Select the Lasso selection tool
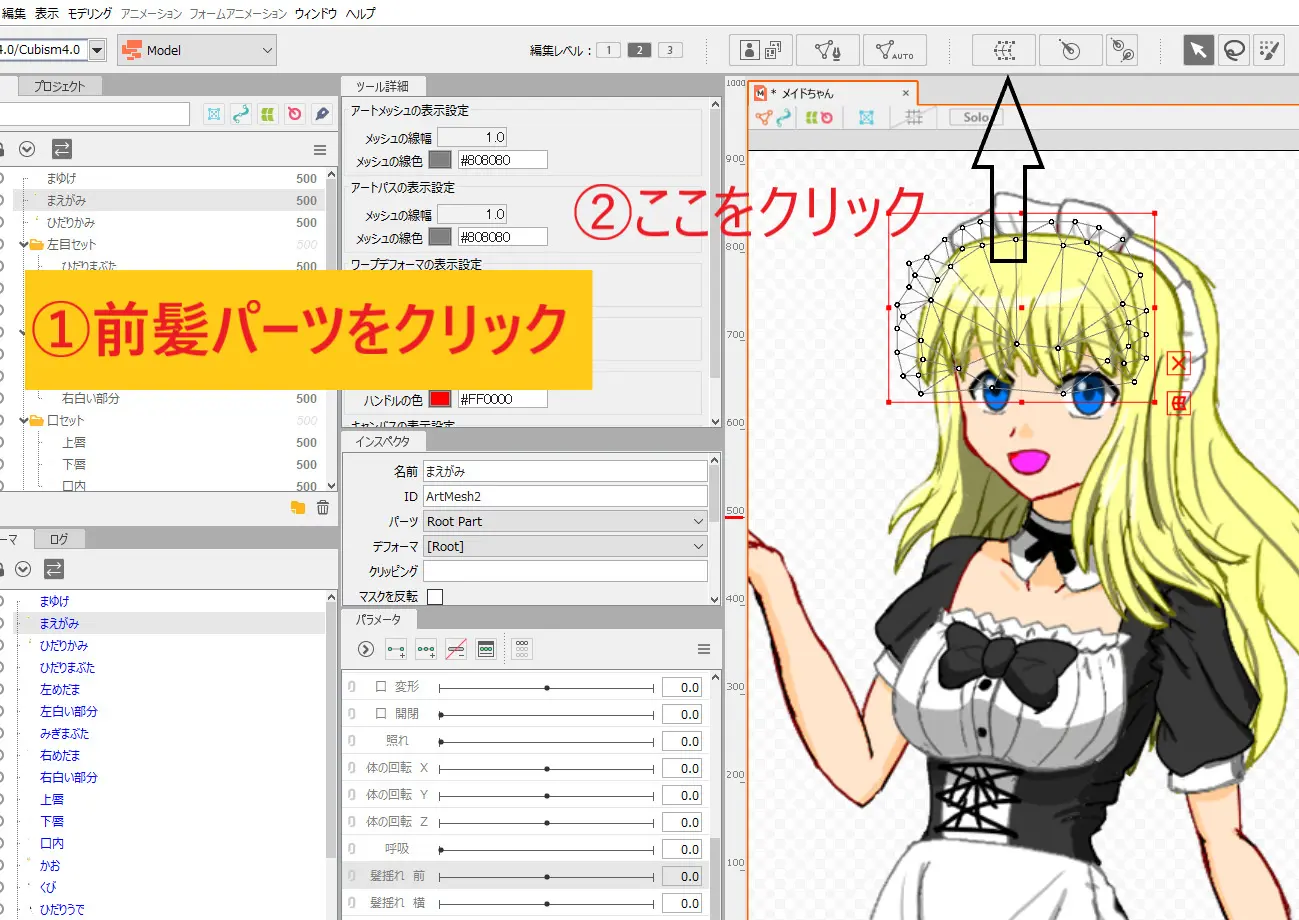This screenshot has height=920, width=1299. (x=1233, y=48)
